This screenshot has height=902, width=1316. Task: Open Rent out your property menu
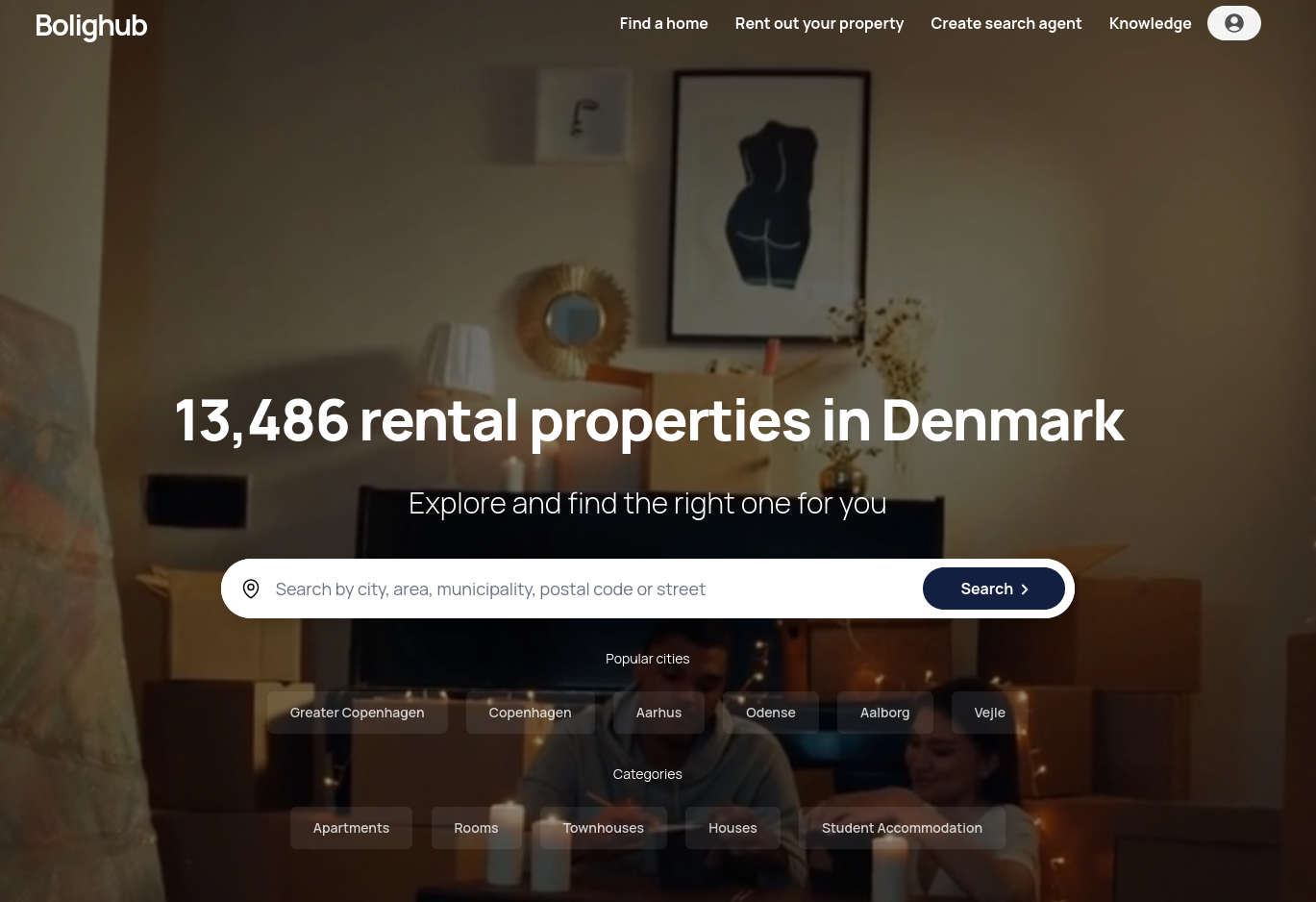819,23
